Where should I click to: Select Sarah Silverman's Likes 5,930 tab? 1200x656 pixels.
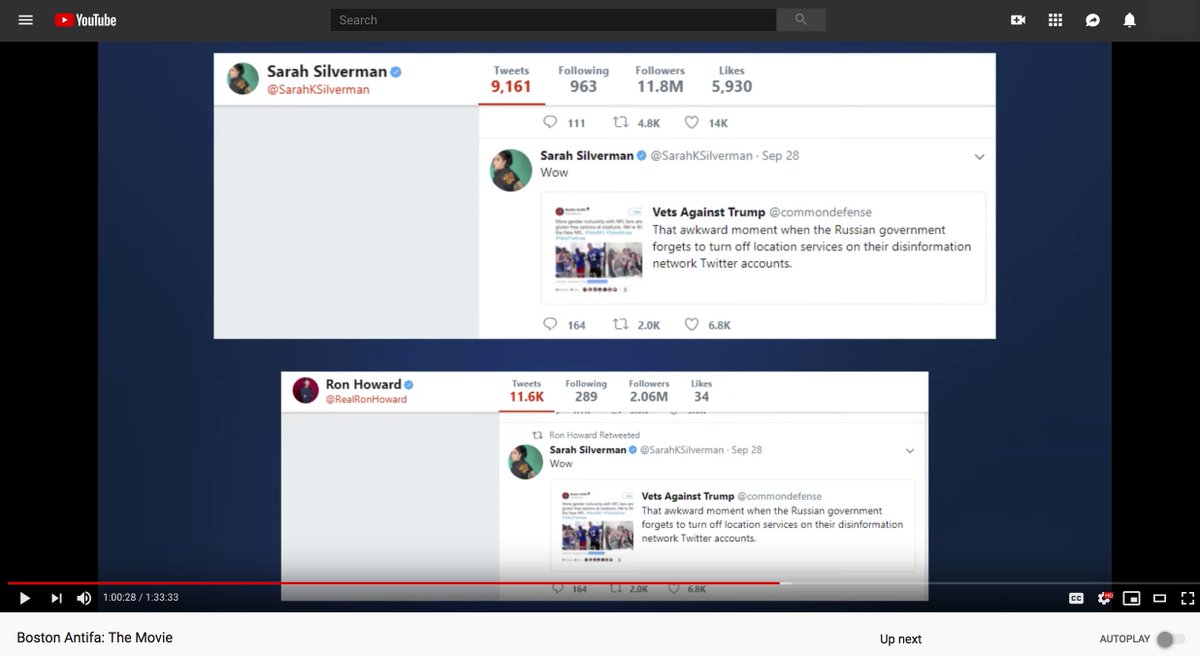[731, 80]
